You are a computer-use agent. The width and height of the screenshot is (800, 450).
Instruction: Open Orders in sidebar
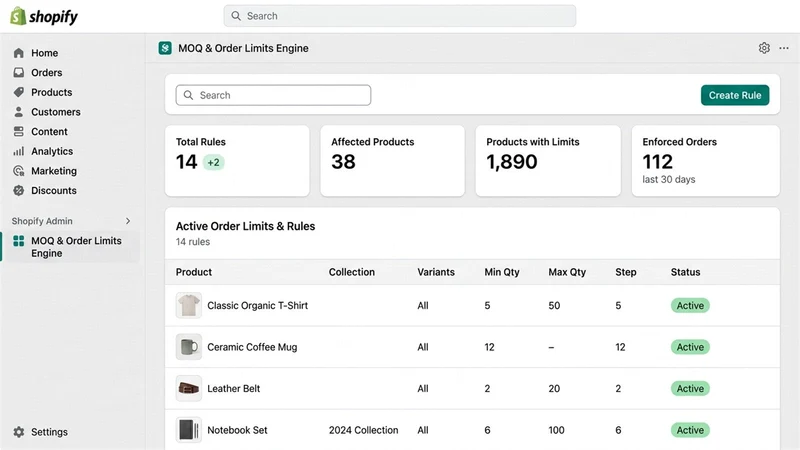pyautogui.click(x=46, y=72)
